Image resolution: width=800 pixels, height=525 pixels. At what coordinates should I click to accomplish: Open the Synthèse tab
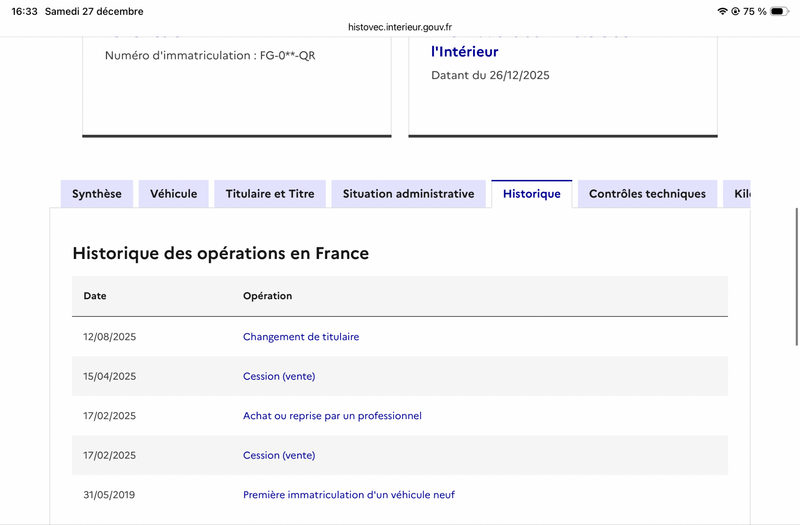pyautogui.click(x=97, y=194)
